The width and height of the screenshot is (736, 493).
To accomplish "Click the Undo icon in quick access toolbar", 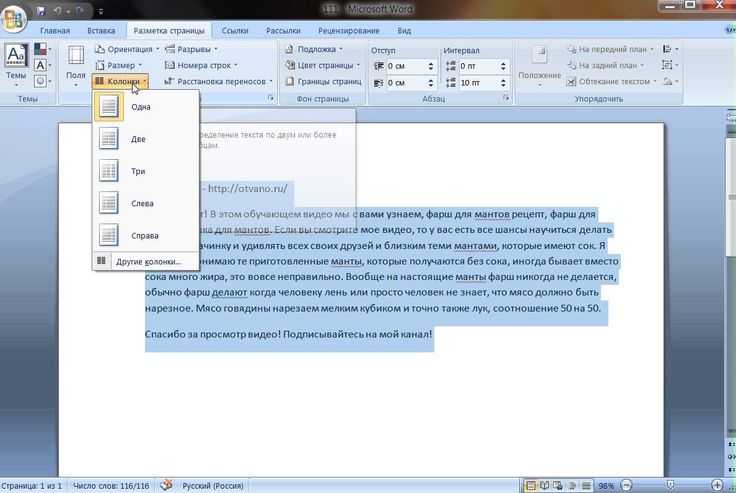I will [57, 10].
